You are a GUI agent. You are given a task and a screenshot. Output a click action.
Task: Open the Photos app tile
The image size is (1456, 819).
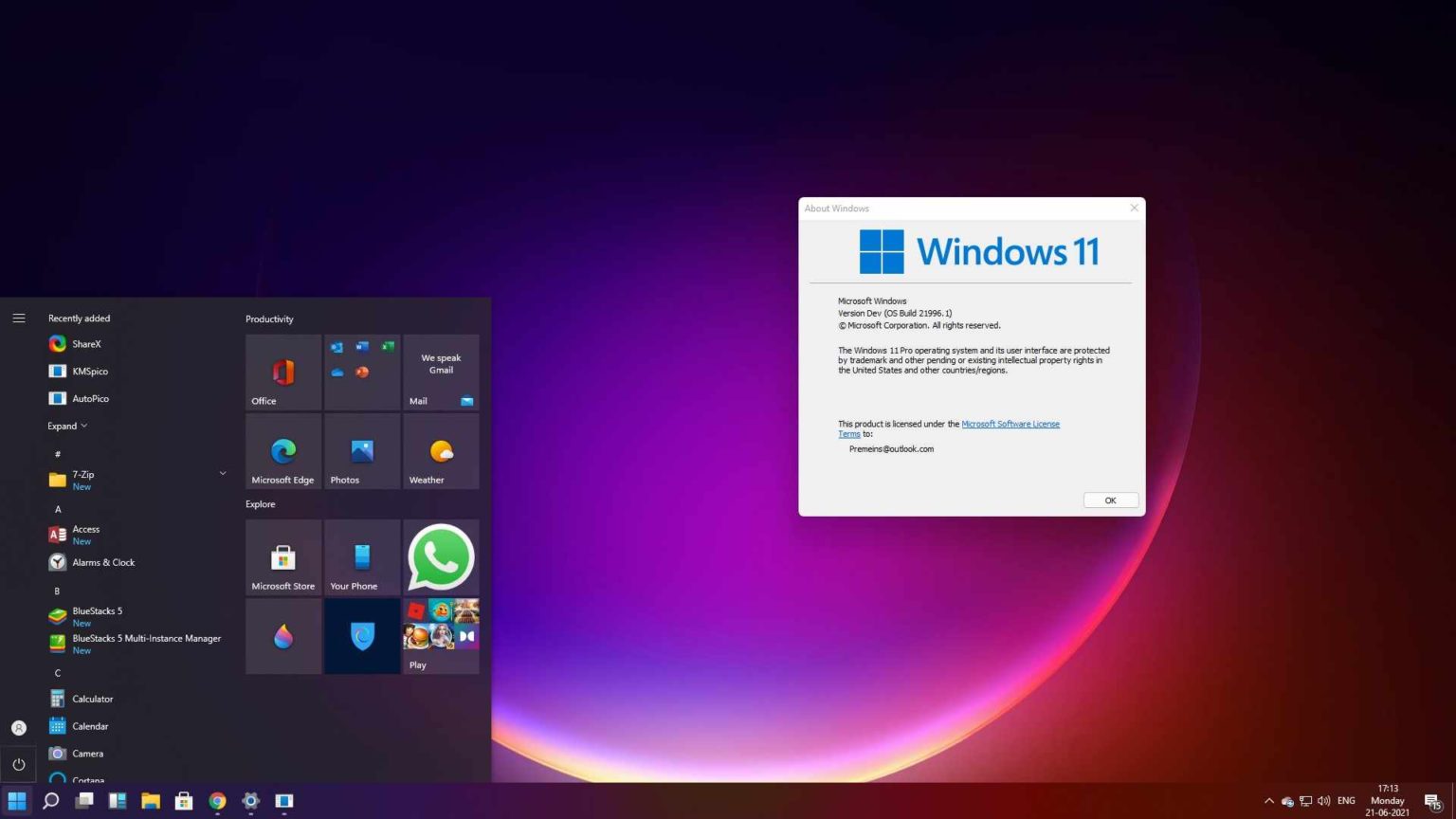tap(361, 451)
